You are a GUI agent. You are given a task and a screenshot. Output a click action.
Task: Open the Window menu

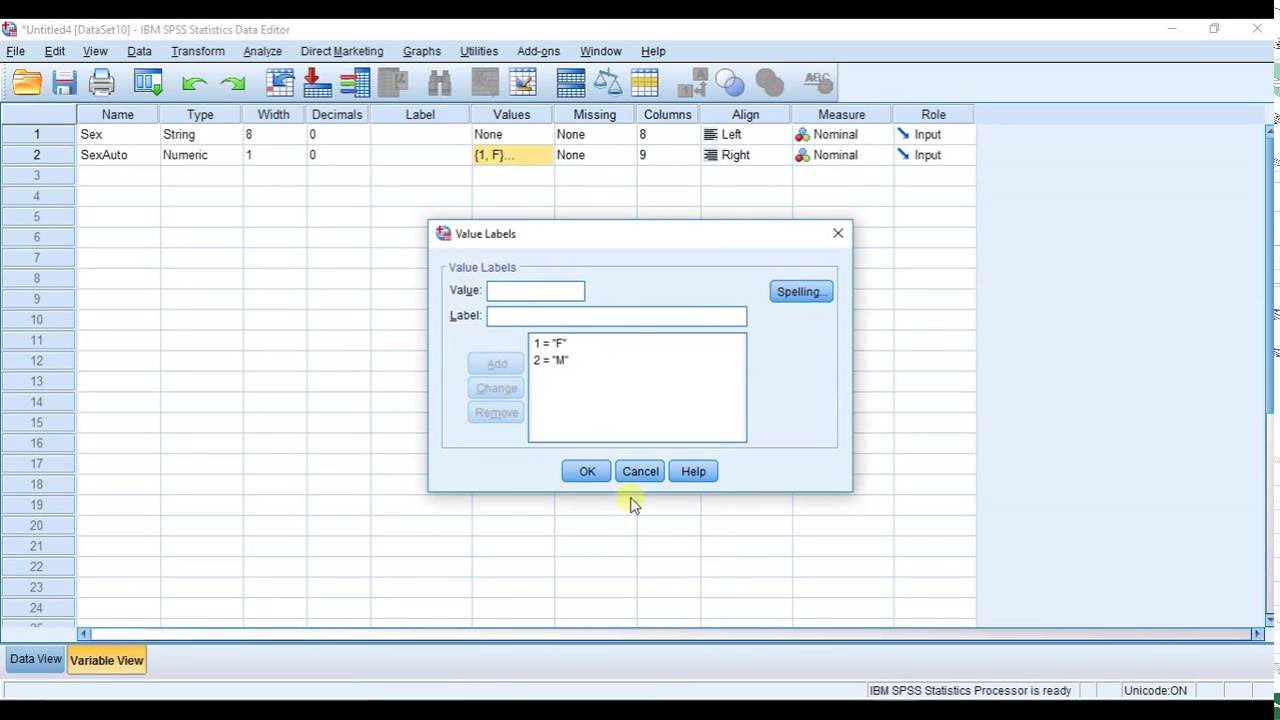[x=601, y=51]
